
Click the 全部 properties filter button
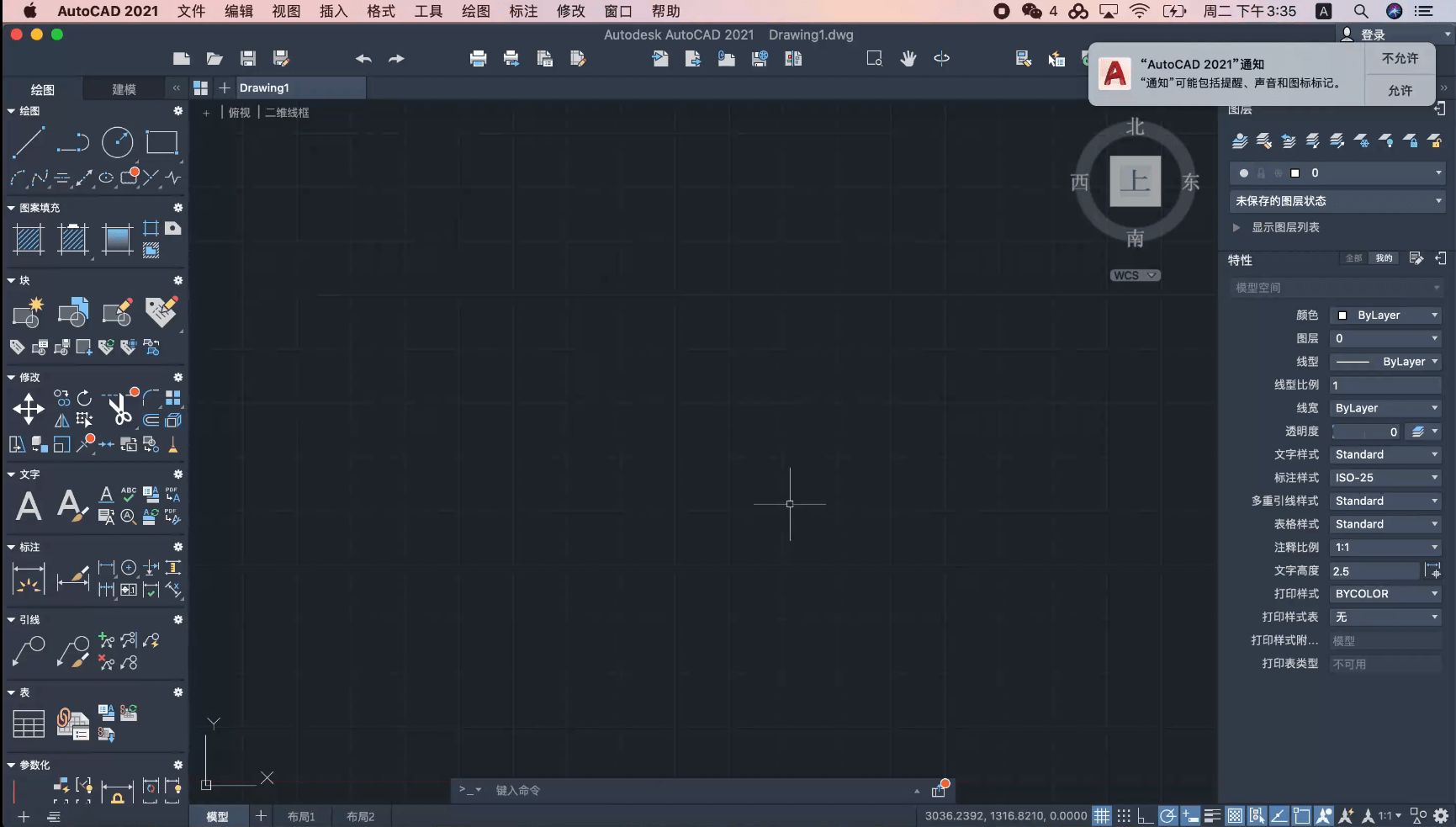tap(1353, 258)
